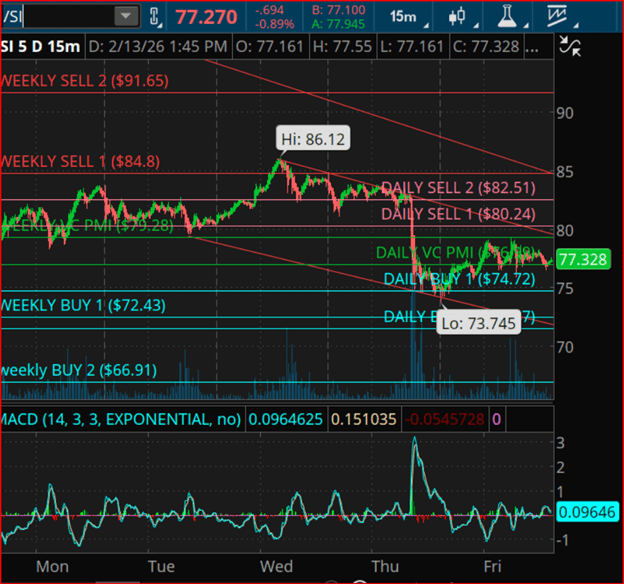This screenshot has height=584, width=624.
Task: Click the green 77.328 current price axis tag
Action: click(579, 260)
